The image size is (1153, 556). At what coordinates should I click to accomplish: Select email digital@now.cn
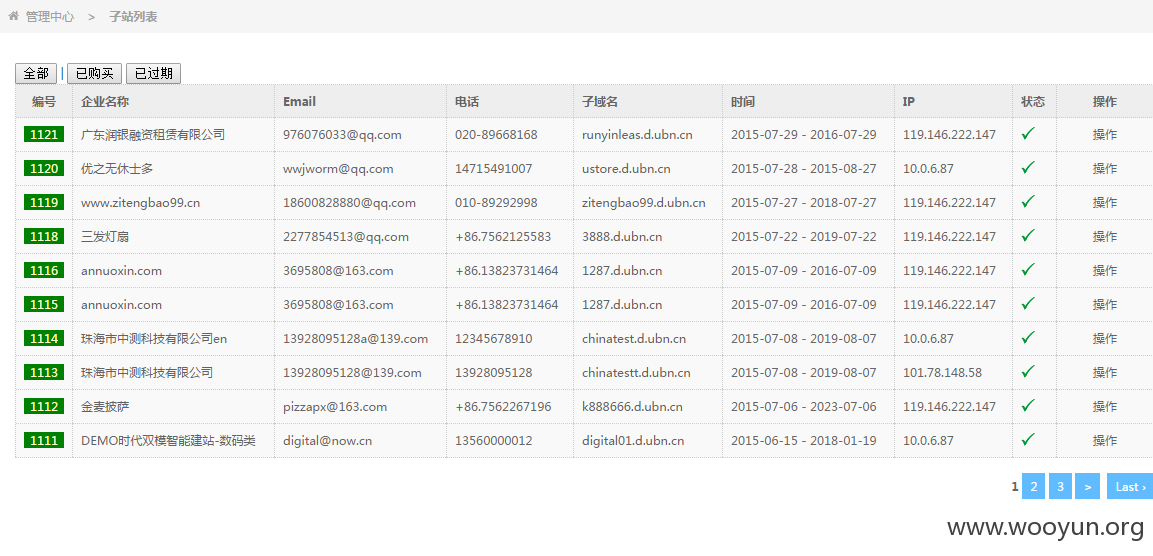(327, 441)
